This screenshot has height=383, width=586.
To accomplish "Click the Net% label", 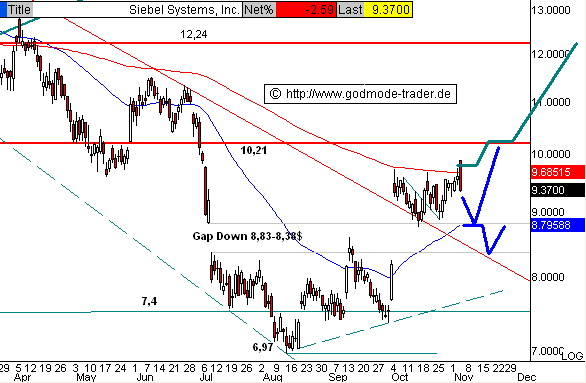I will [x=259, y=9].
